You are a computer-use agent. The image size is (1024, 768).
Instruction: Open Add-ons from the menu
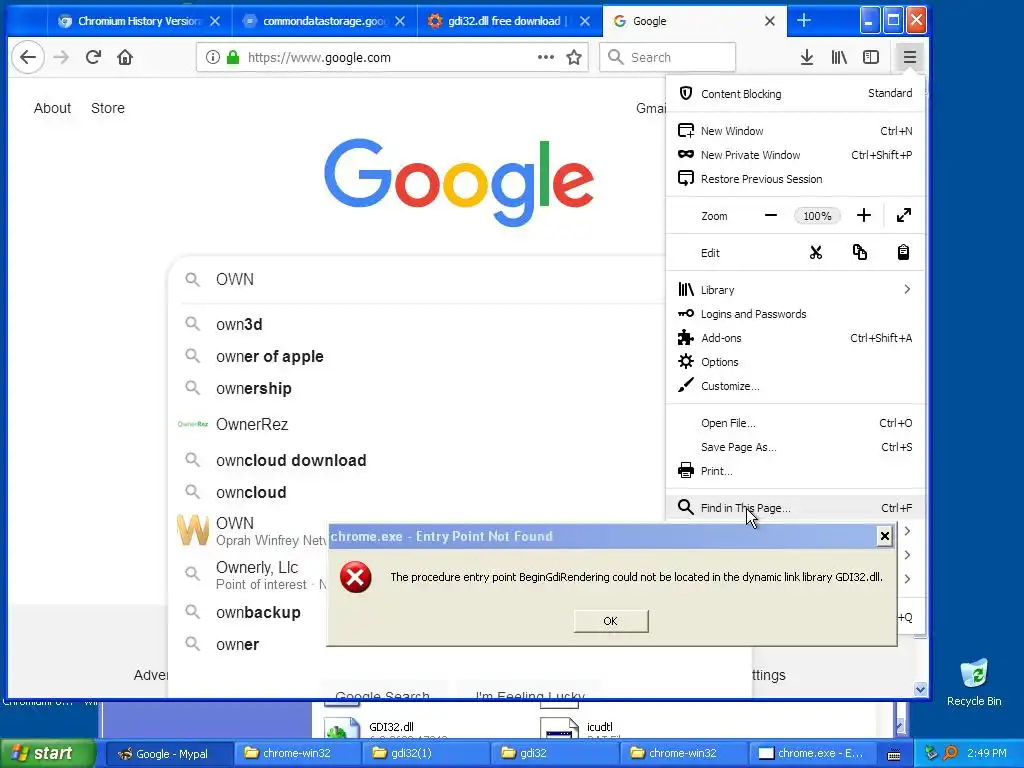[x=795, y=338]
